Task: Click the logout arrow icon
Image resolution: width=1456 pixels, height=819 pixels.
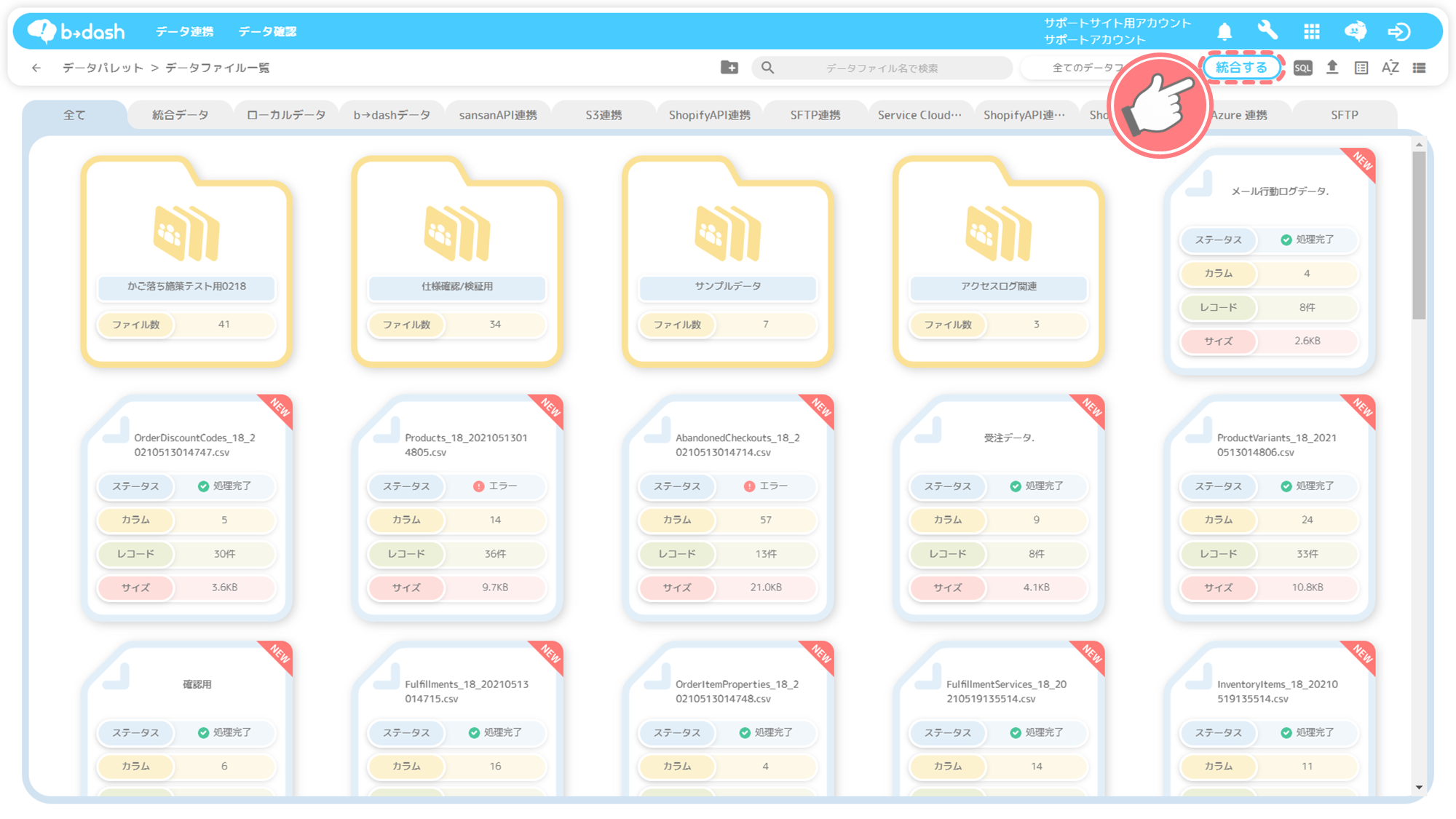Action: tap(1399, 31)
